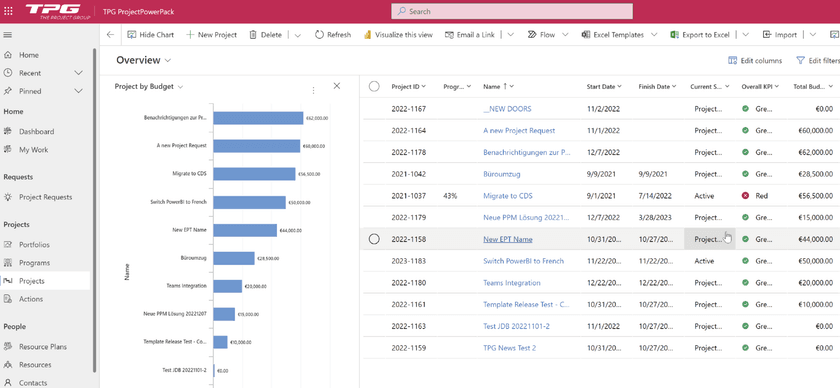Hide Chart using toolbar toggle
The image size is (840, 388).
pos(151,35)
